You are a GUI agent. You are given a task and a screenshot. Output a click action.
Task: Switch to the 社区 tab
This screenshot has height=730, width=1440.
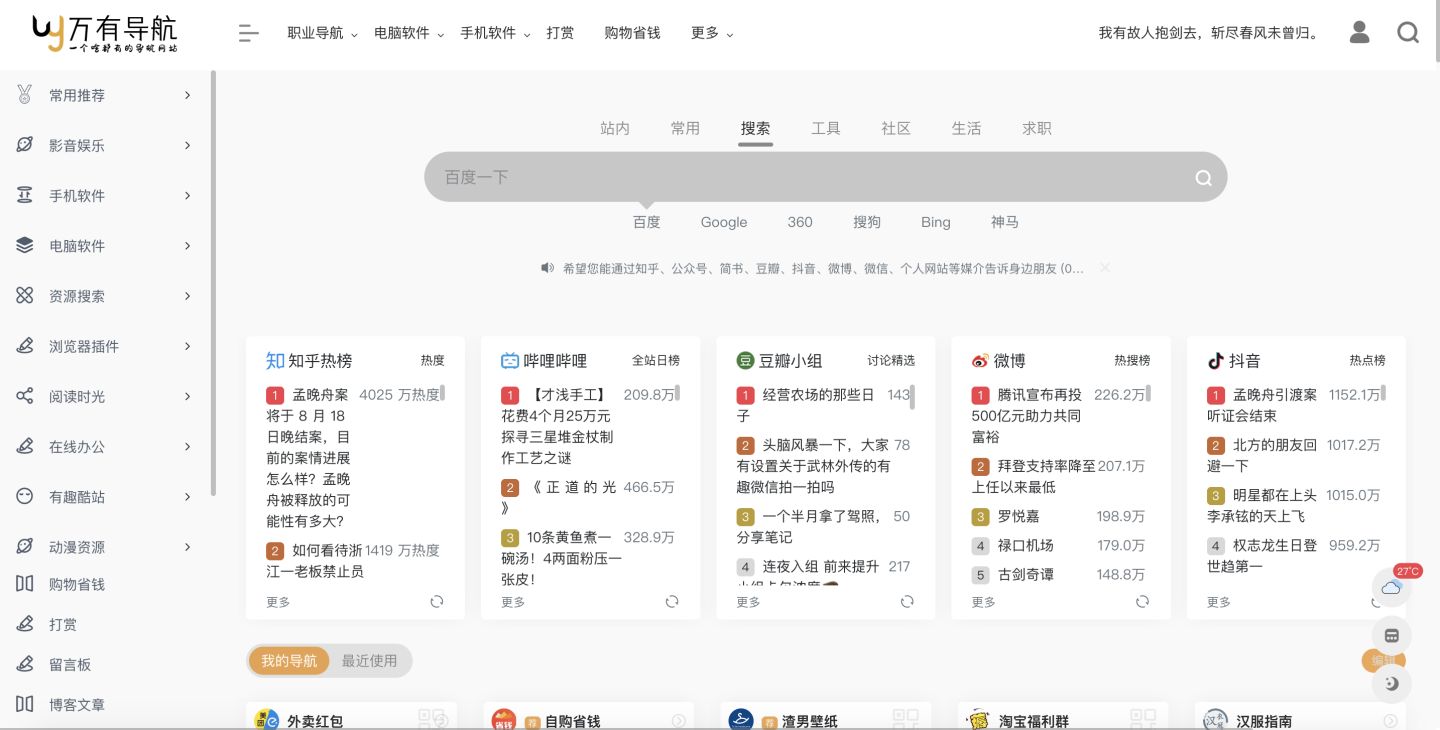click(895, 128)
